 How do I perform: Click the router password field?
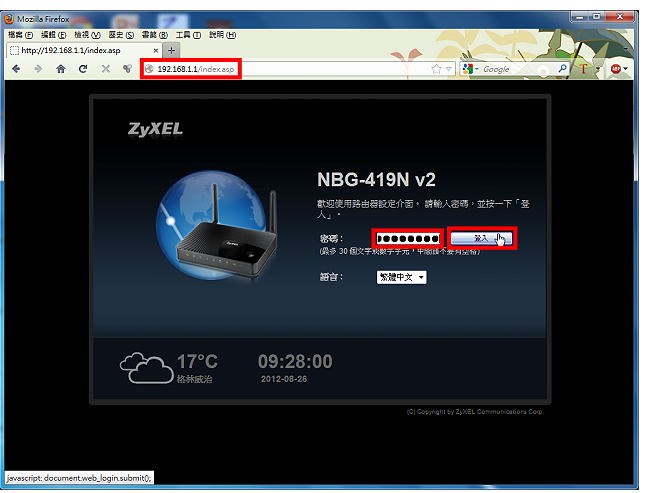408,238
